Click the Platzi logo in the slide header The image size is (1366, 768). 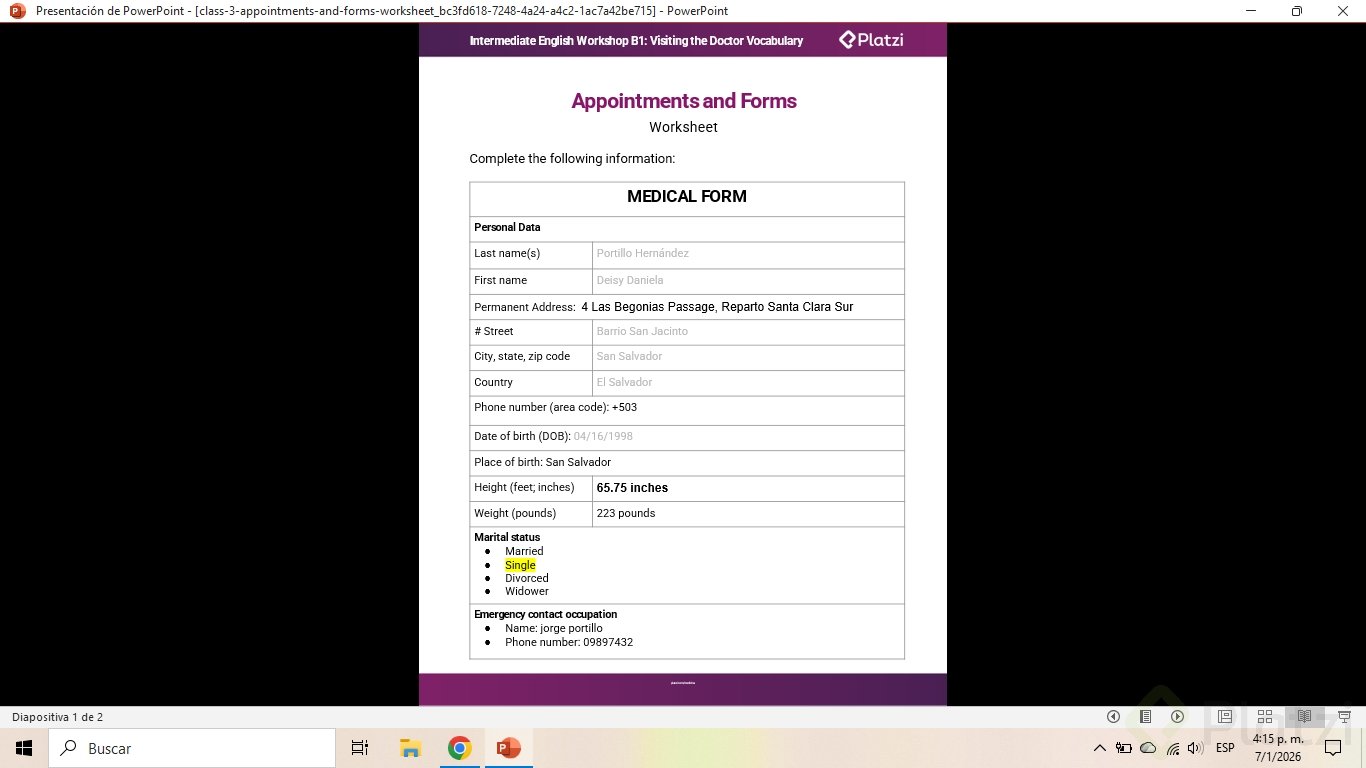[871, 40]
